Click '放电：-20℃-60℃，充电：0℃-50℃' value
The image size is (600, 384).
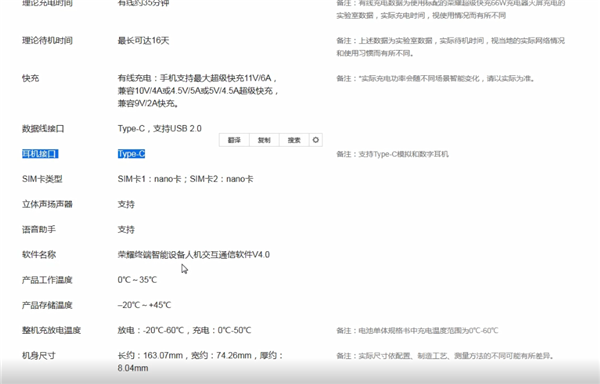(184, 330)
